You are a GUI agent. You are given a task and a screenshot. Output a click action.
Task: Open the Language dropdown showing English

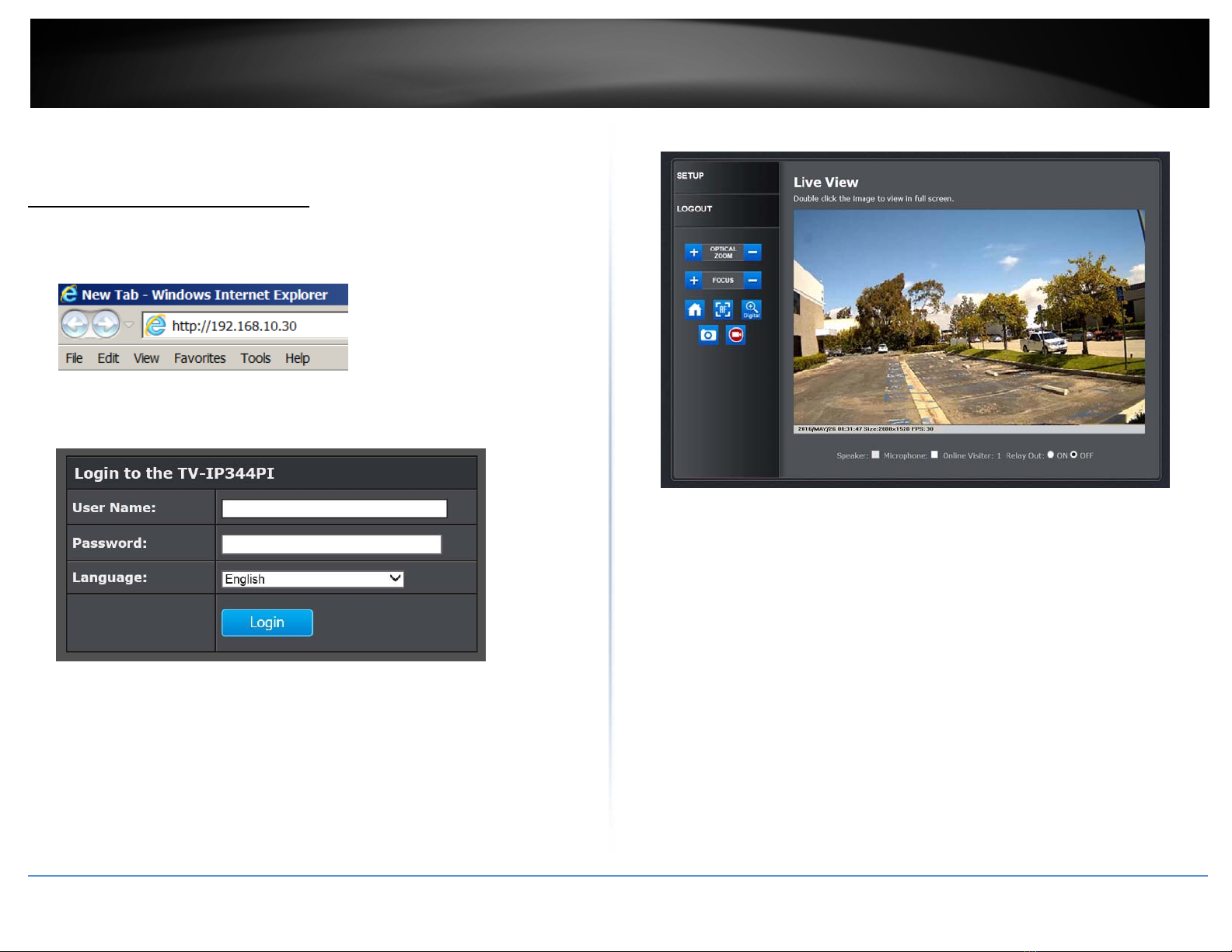point(312,579)
